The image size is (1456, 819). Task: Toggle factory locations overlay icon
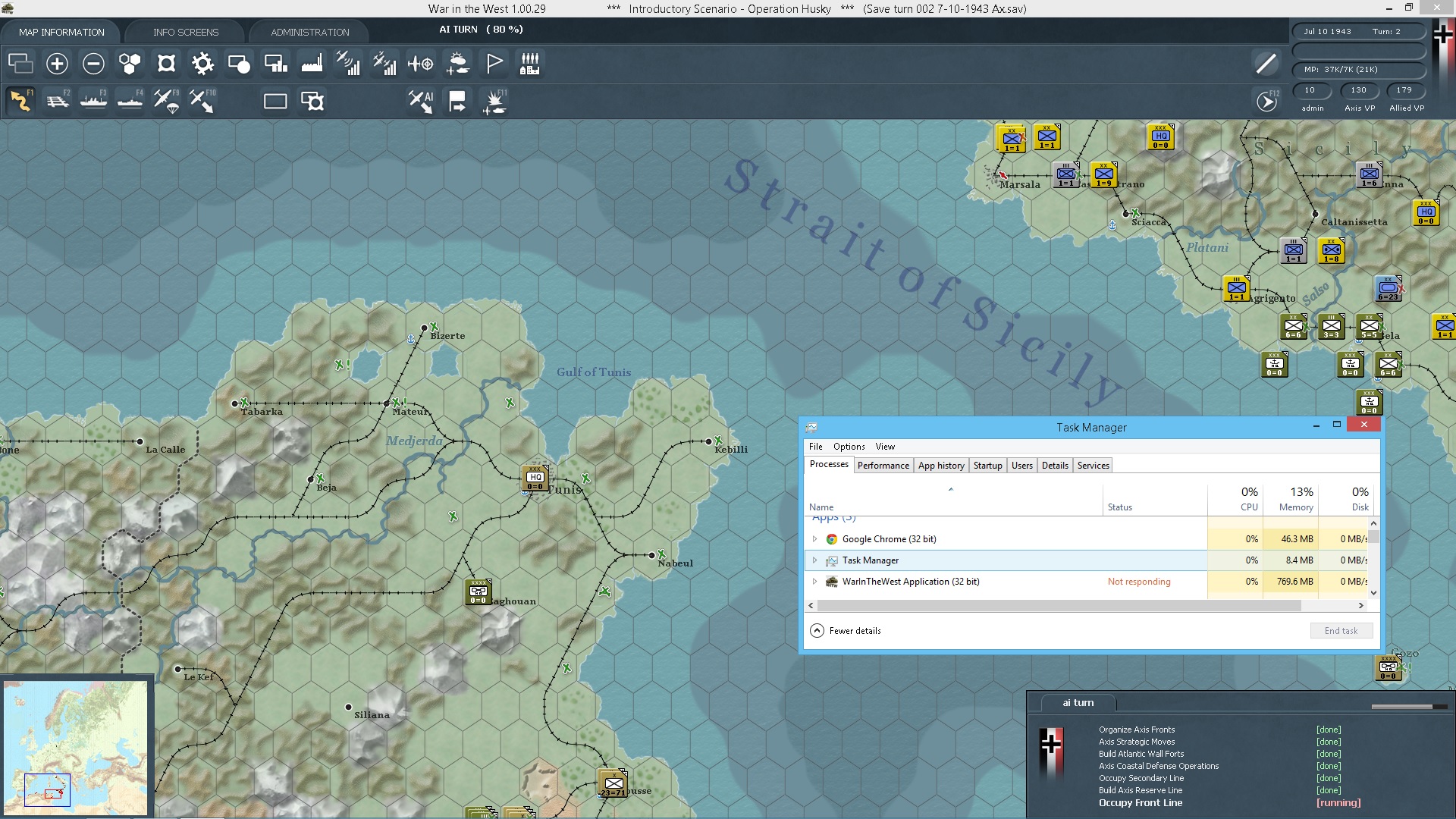point(312,64)
